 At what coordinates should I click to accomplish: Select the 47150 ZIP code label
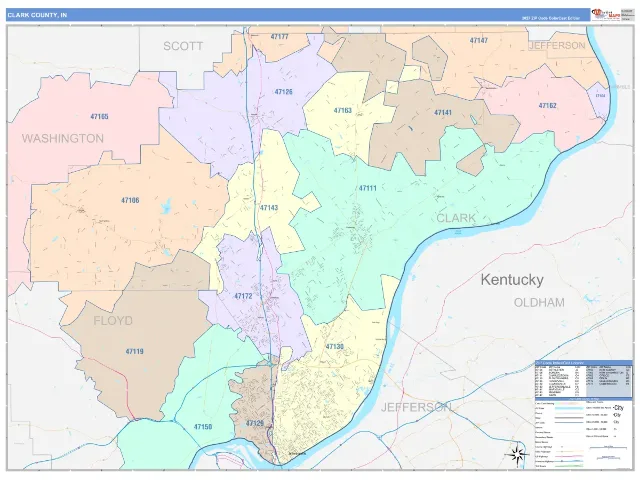click(x=203, y=427)
